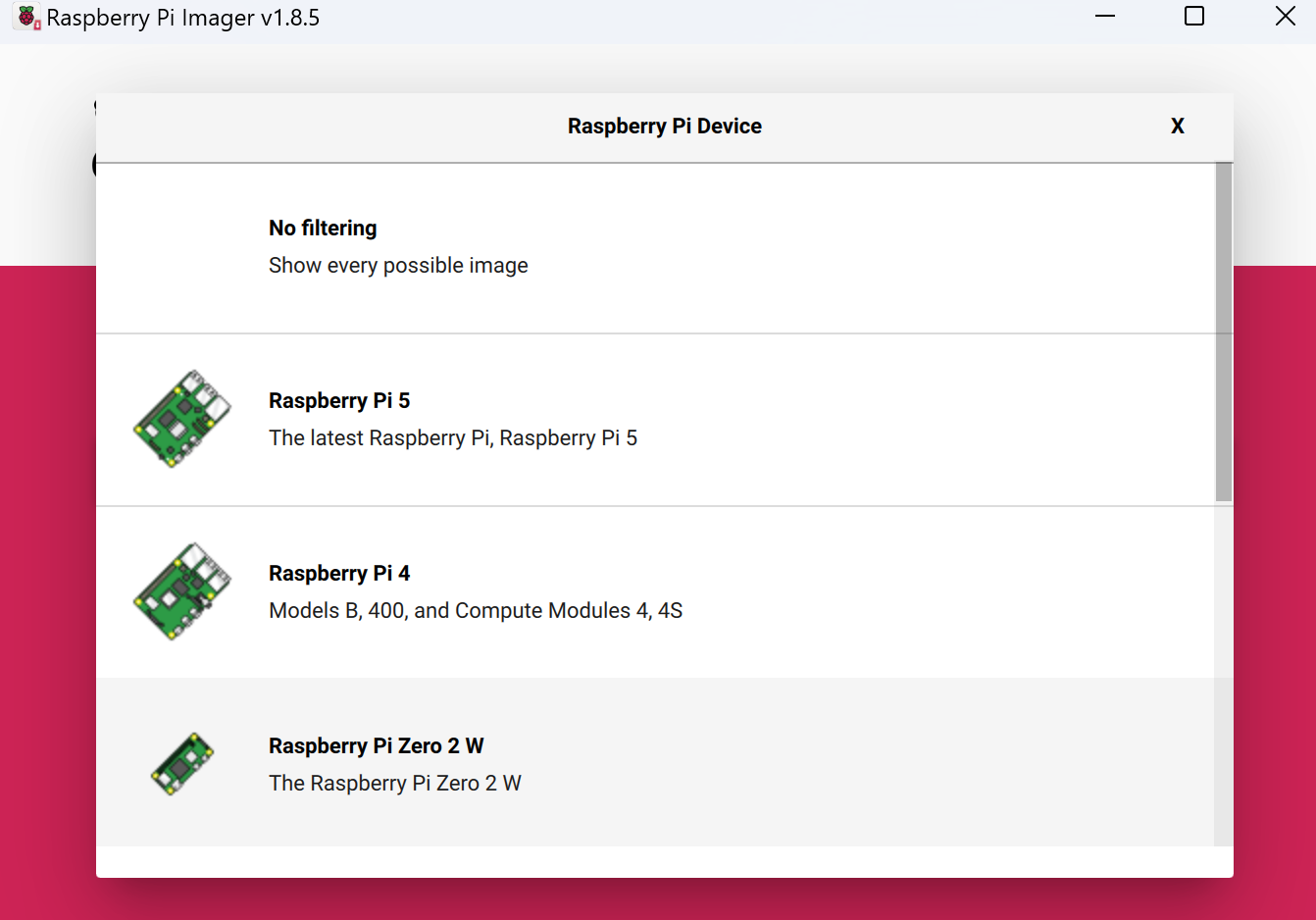This screenshot has height=920, width=1316.
Task: Maximize the Raspberry Pi Imager window
Action: pyautogui.click(x=1194, y=17)
